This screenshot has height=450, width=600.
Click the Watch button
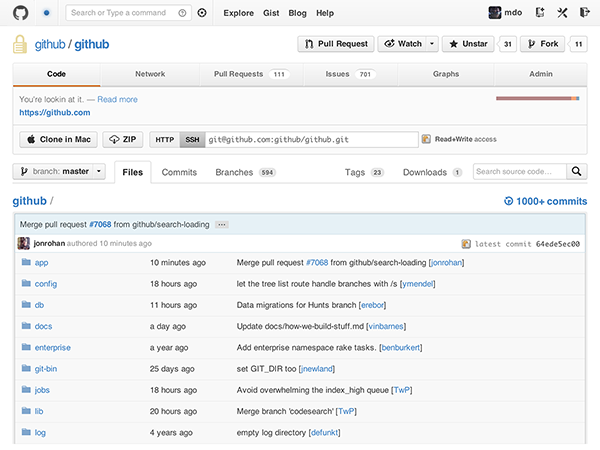pos(402,44)
